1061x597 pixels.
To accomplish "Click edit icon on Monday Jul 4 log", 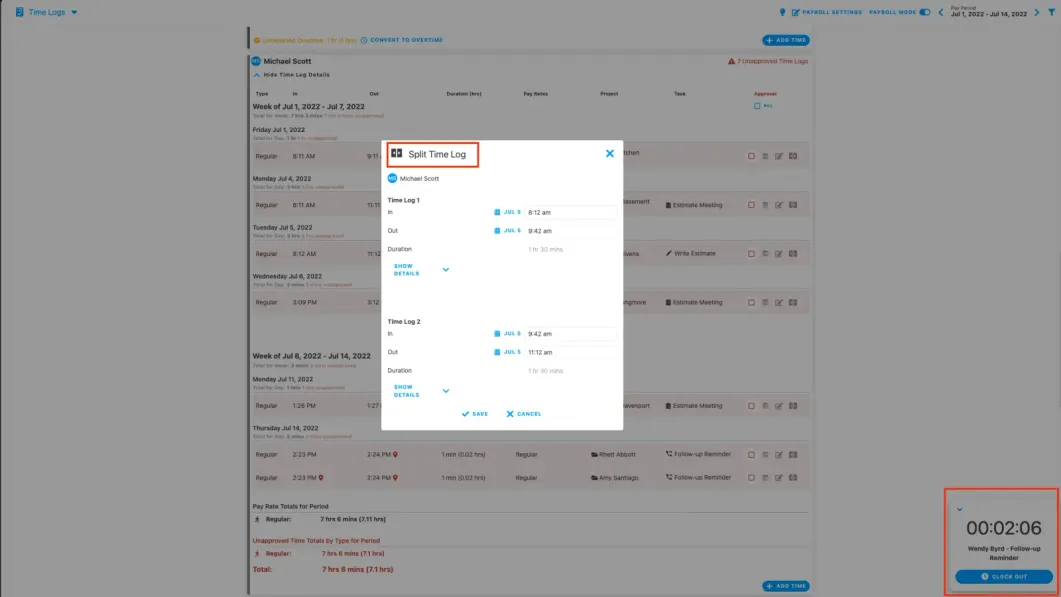I will [x=778, y=205].
